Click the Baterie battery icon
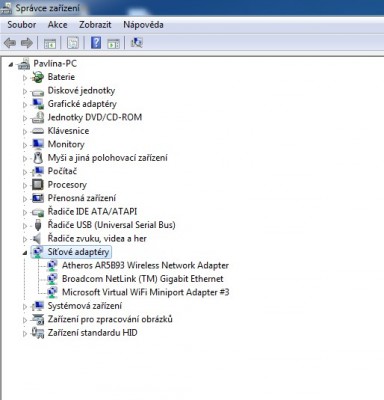Screen dimensions: 384x400 [x=38, y=77]
